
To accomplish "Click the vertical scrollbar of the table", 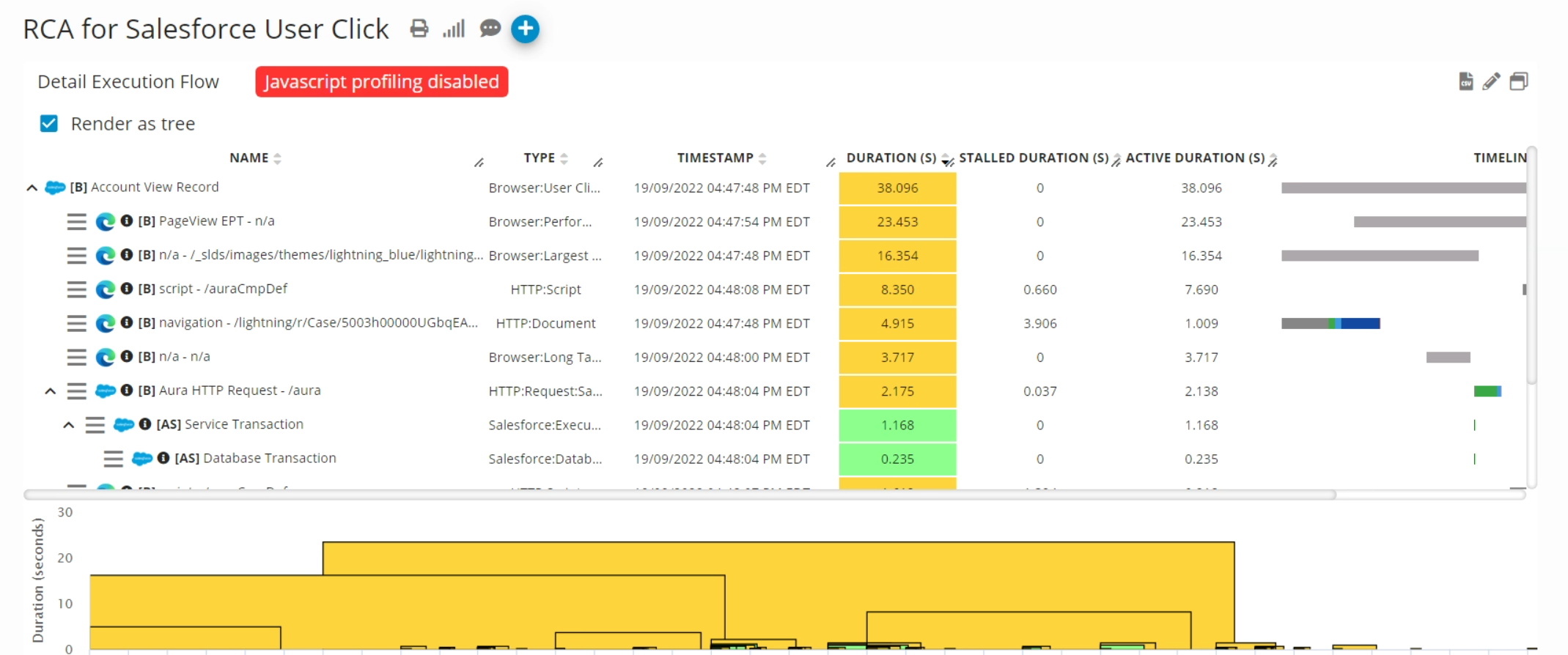I will [1531, 264].
